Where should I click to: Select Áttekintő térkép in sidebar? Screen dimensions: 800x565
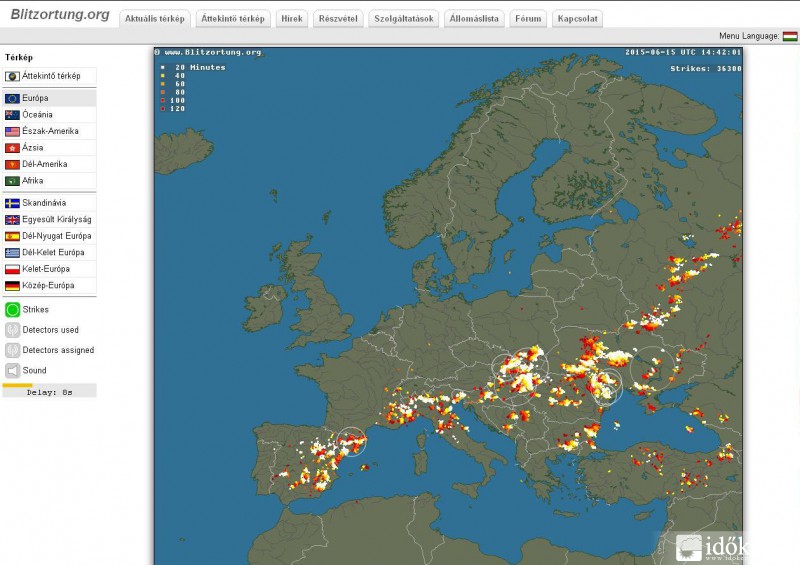(x=49, y=76)
